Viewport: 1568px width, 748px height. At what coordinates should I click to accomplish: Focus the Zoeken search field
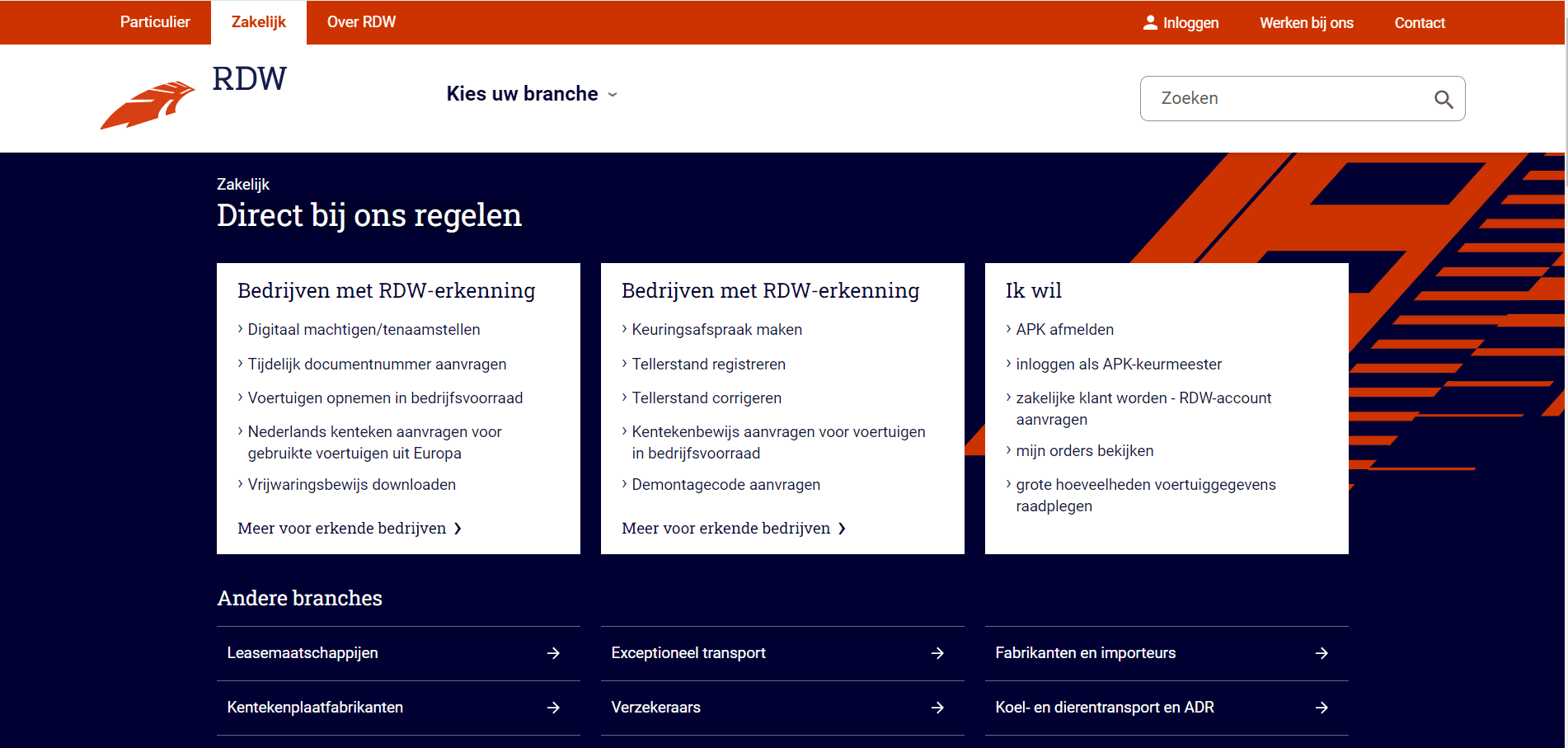click(x=1303, y=99)
